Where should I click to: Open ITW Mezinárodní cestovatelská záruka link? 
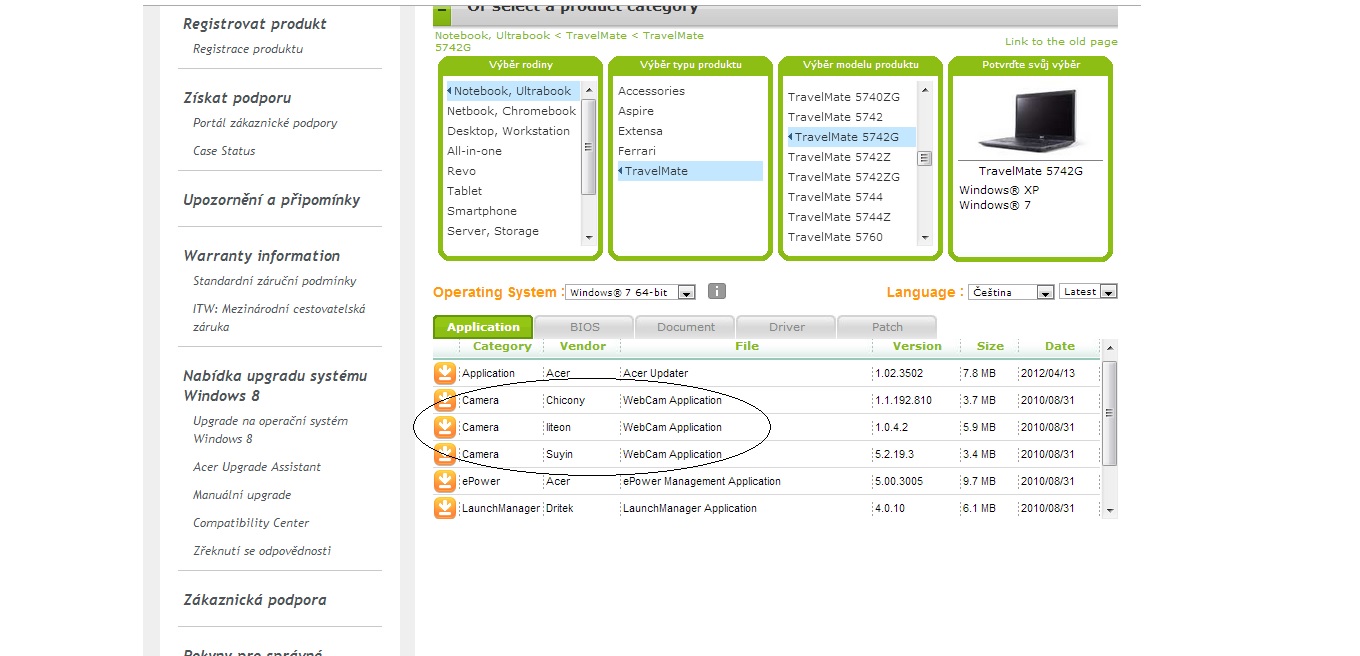pyautogui.click(x=279, y=318)
